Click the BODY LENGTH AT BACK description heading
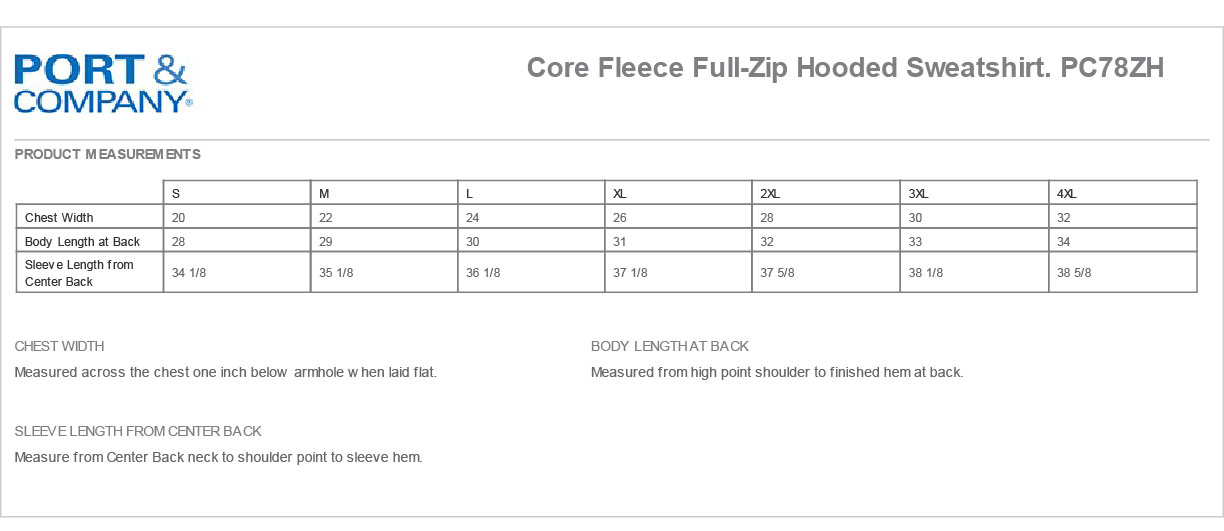The width and height of the screenshot is (1224, 531). 669,346
